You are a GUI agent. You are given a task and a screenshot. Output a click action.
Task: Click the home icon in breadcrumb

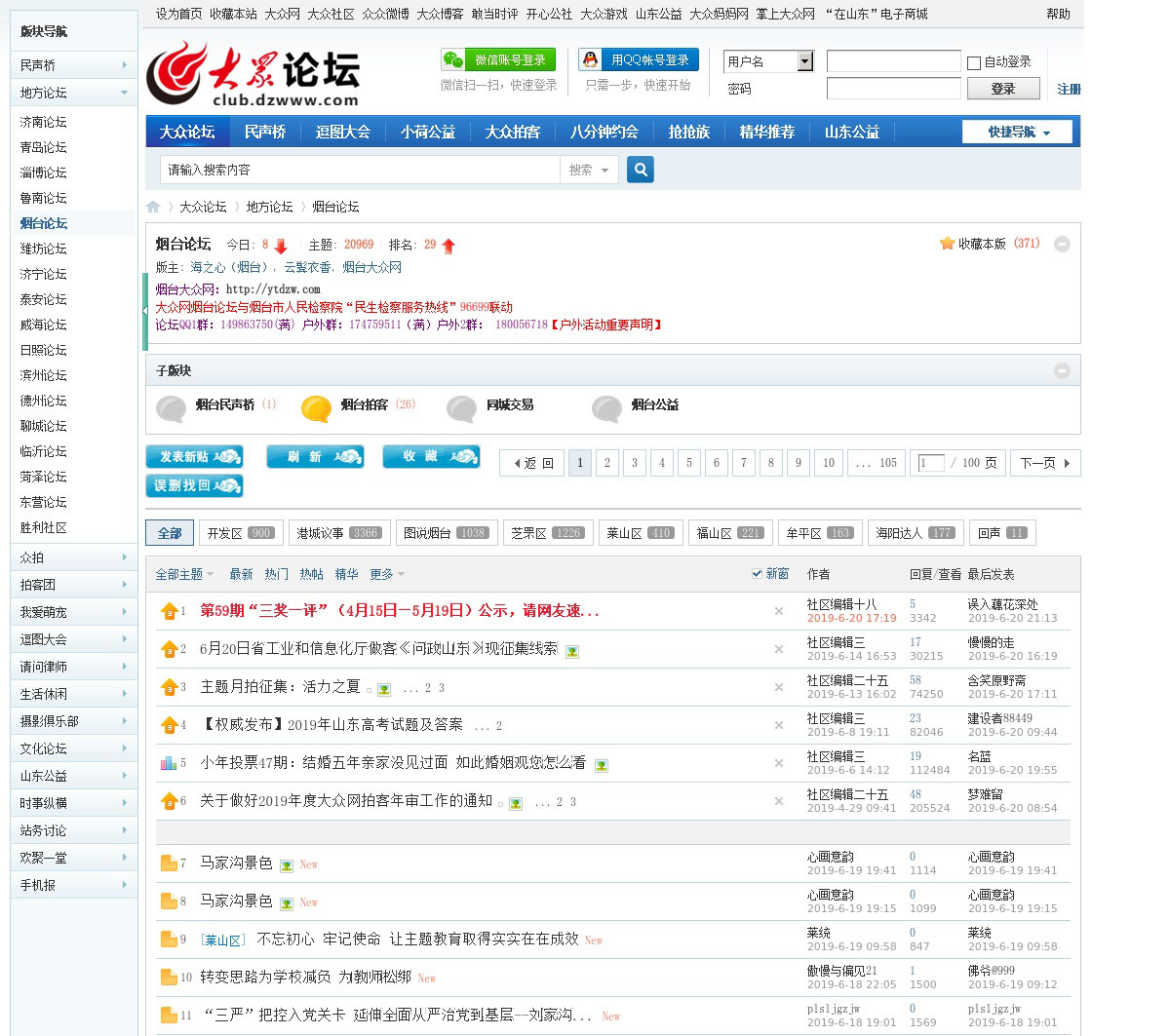(153, 207)
